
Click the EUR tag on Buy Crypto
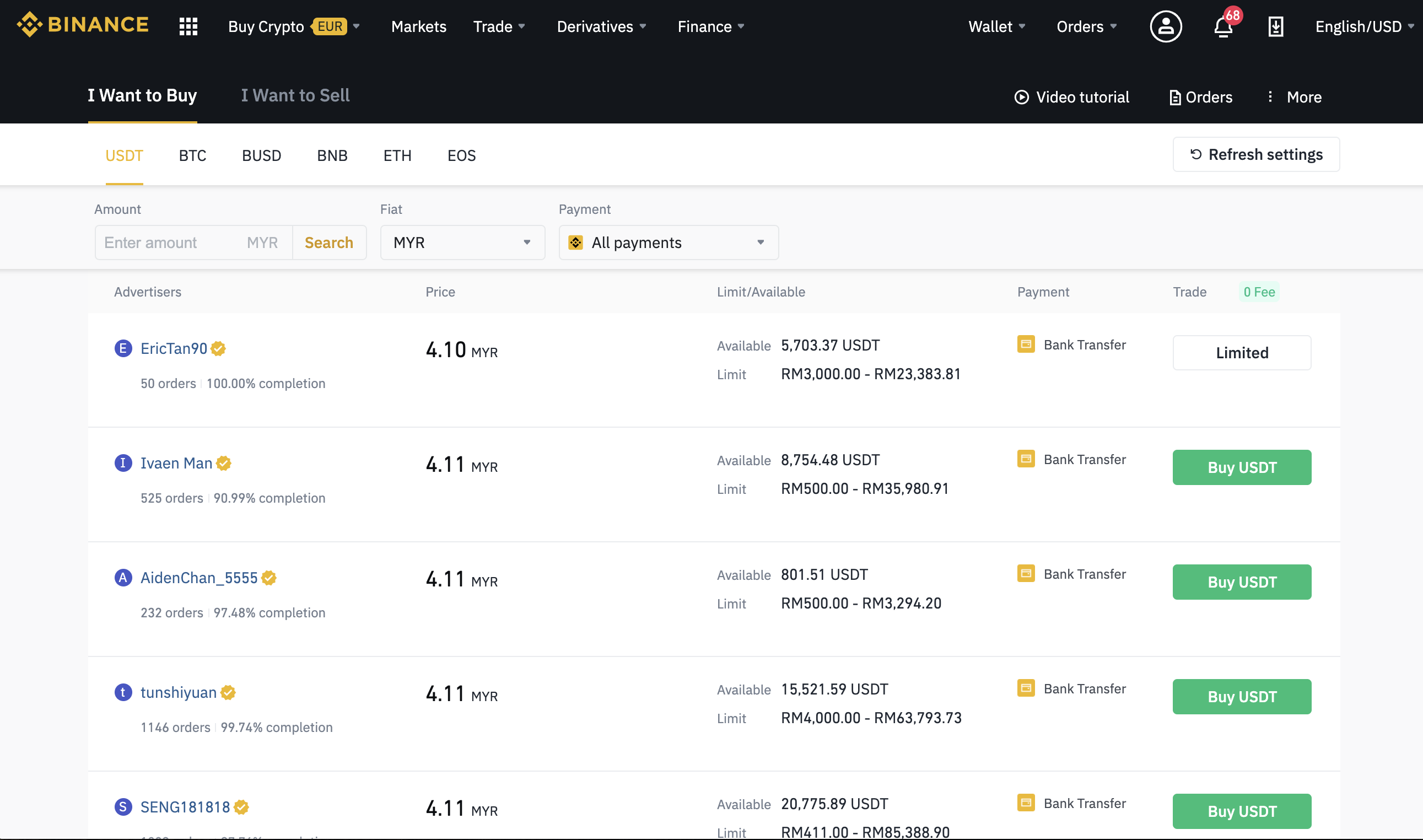330,26
